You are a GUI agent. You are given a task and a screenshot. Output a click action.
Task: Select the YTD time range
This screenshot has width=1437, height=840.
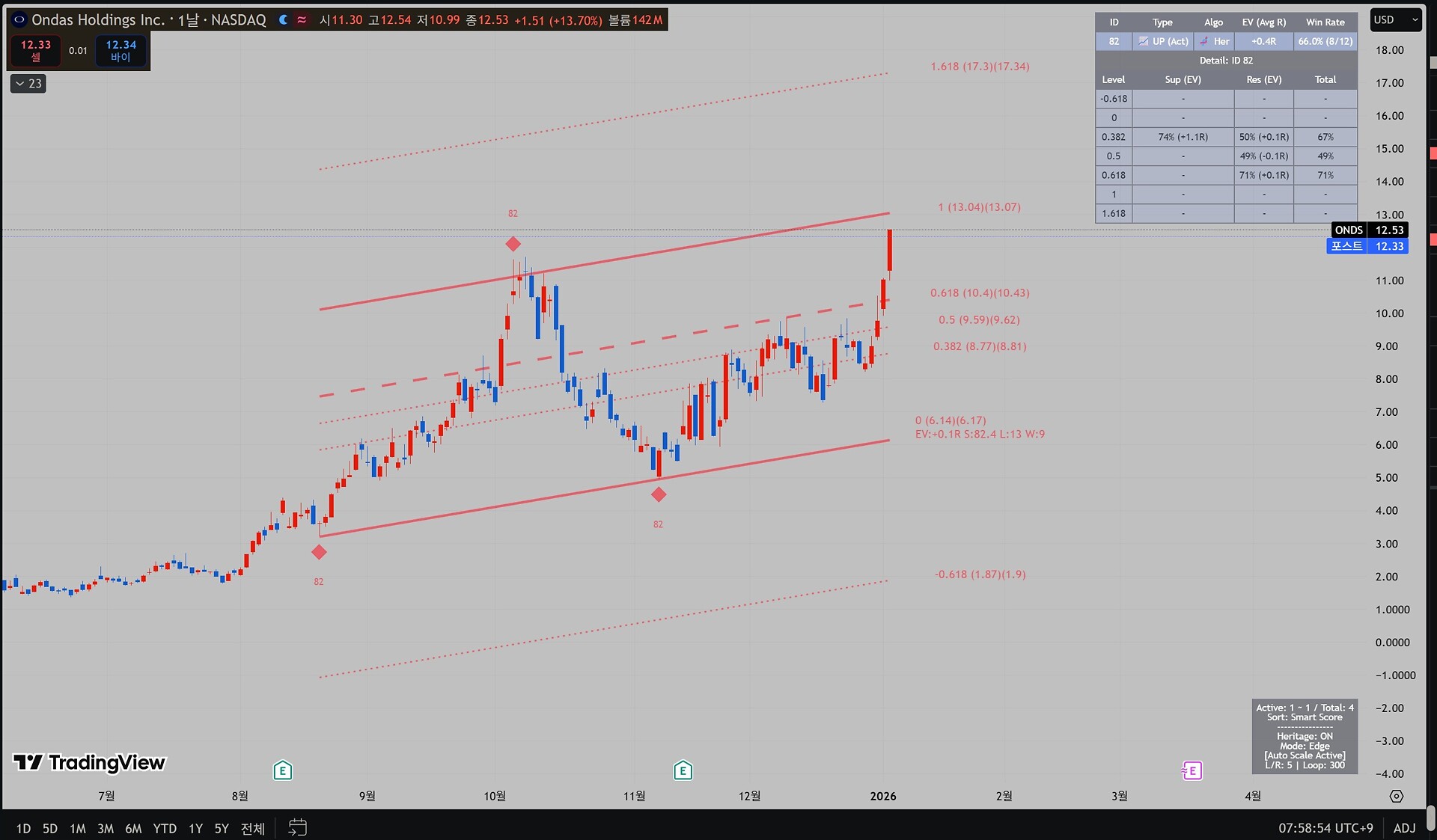point(165,828)
